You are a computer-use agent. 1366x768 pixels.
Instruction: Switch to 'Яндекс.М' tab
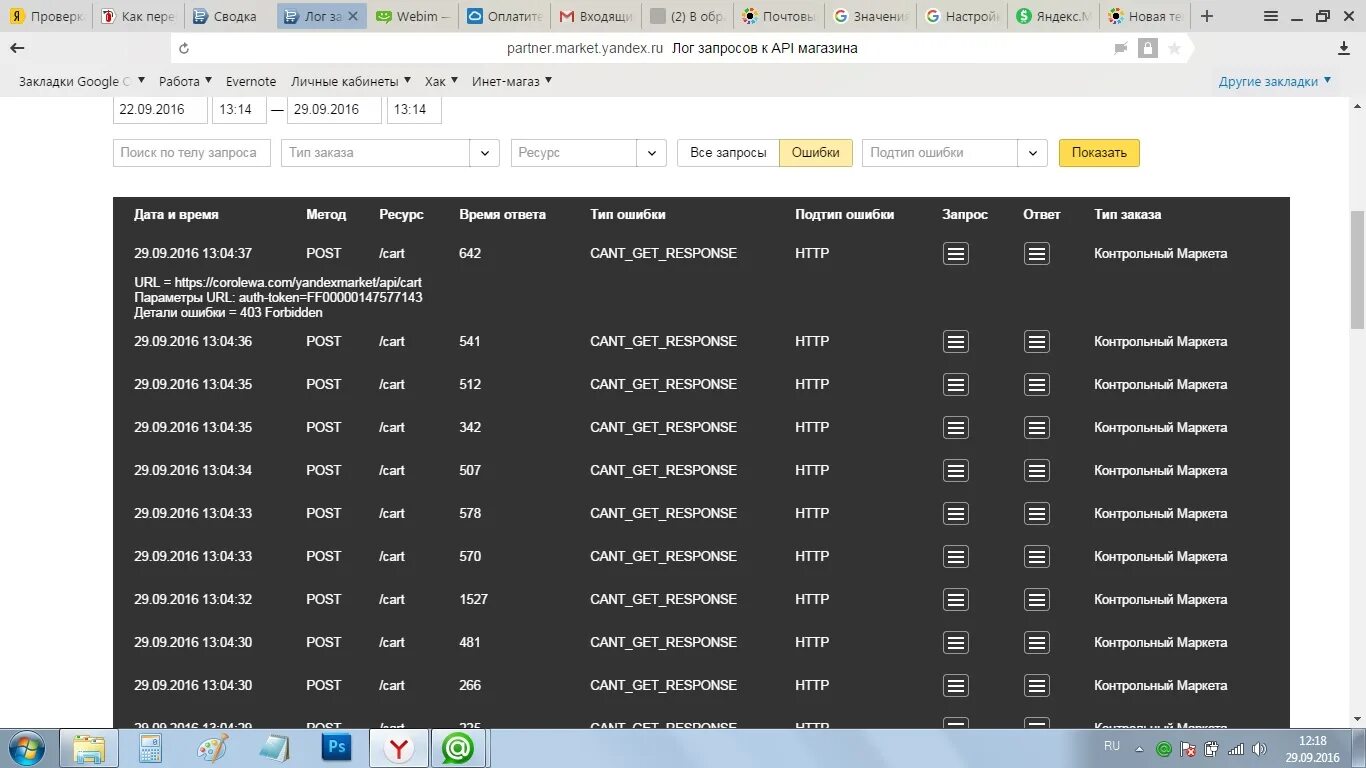pyautogui.click(x=1053, y=16)
